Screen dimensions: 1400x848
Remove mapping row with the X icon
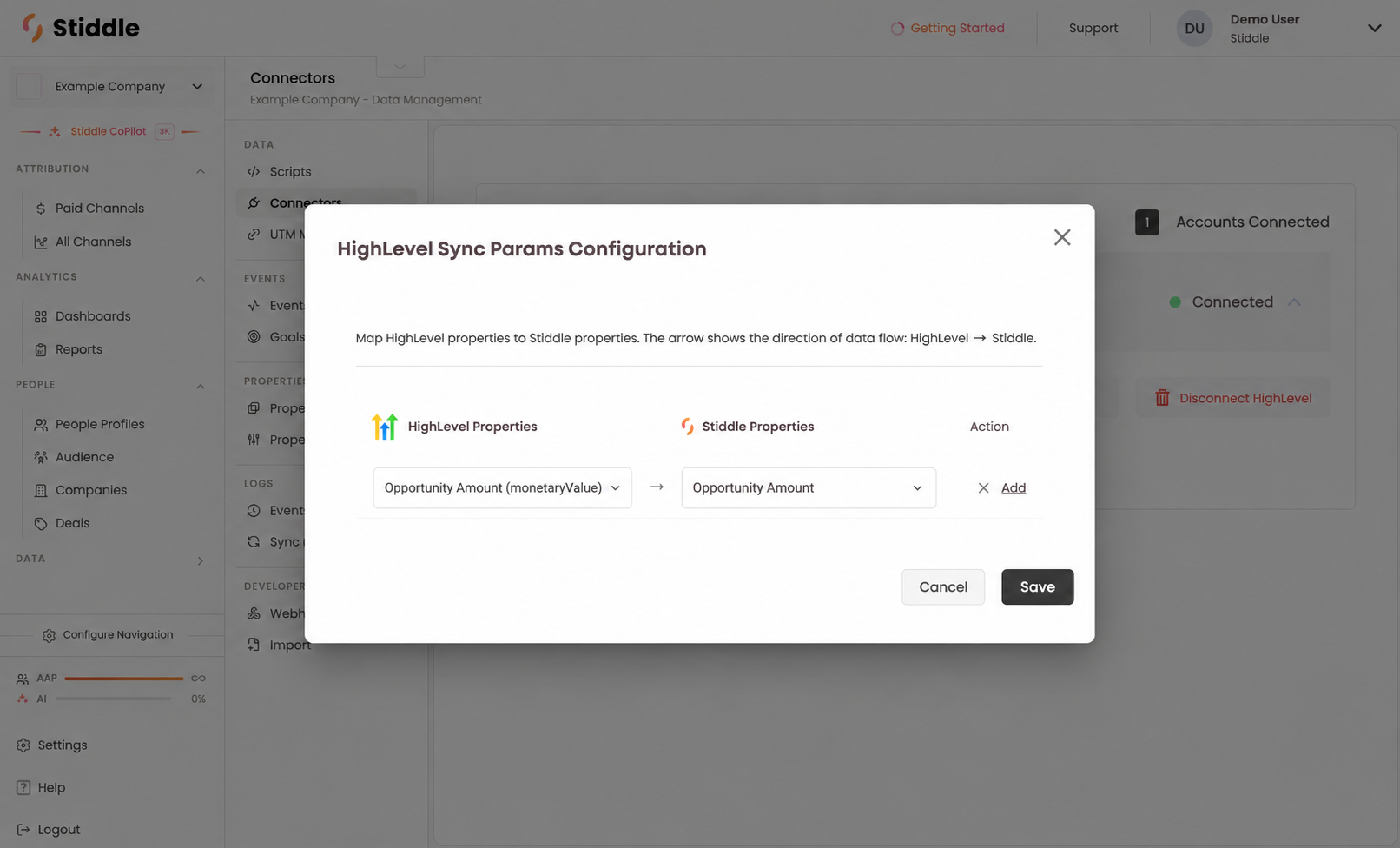coord(983,488)
